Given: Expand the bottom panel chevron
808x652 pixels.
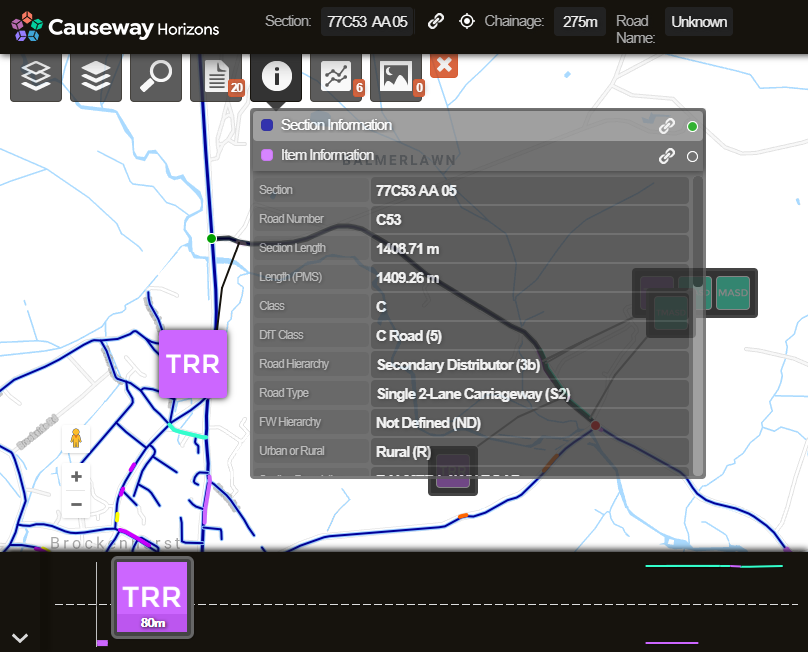Looking at the screenshot, I should point(19,637).
